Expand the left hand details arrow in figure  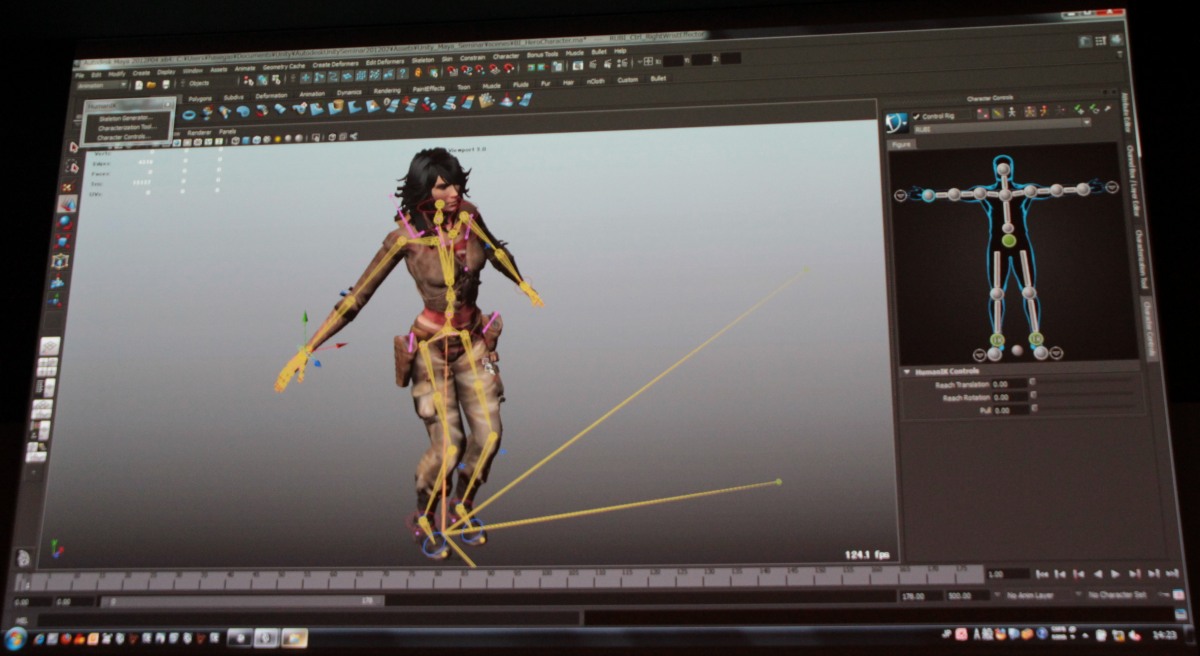[1113, 187]
